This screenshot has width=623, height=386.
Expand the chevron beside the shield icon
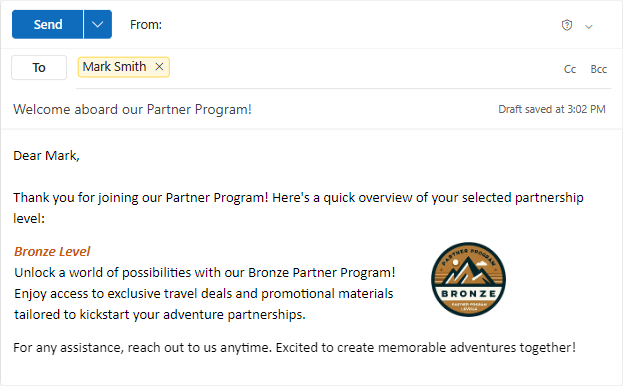point(589,27)
